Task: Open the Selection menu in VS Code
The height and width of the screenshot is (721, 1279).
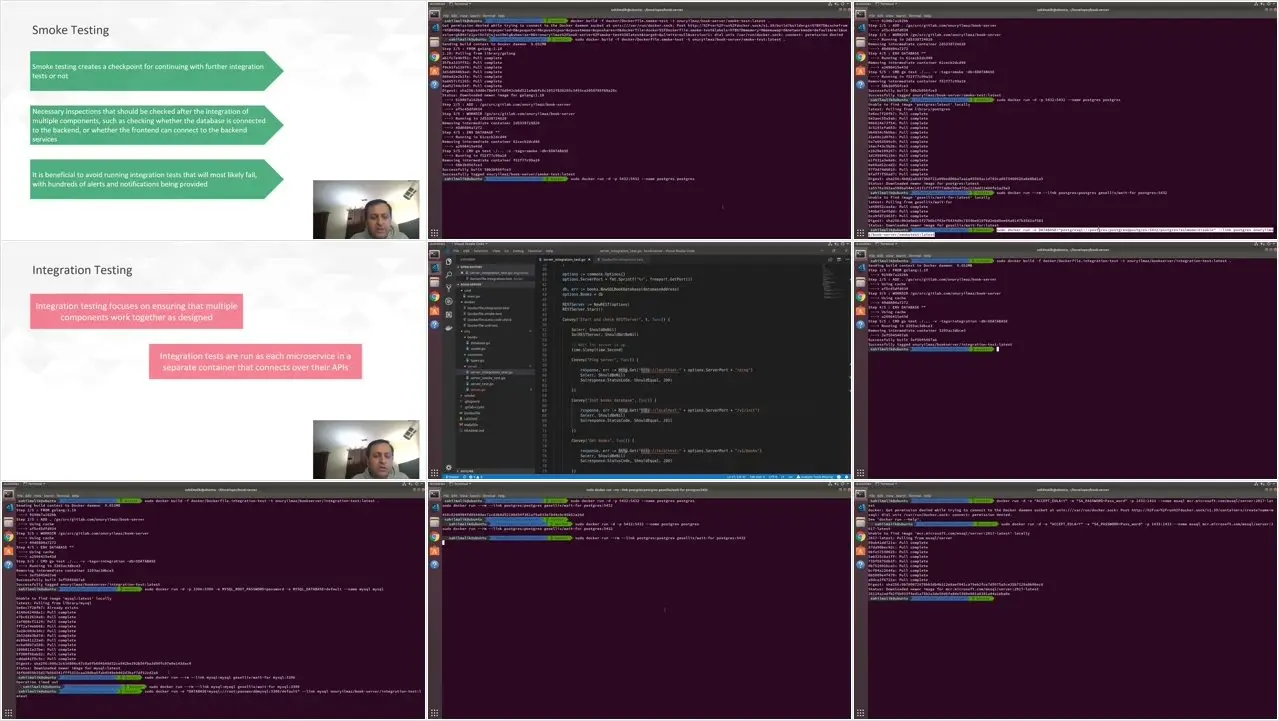Action: [x=481, y=251]
